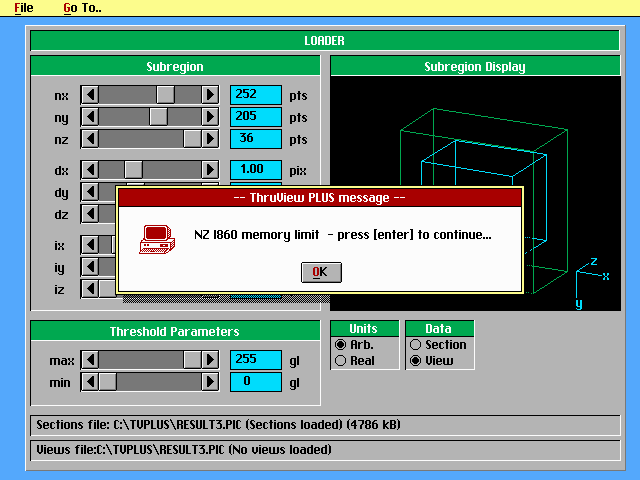Click the LOADER title bar
The width and height of the screenshot is (640, 480).
pyautogui.click(x=325, y=40)
